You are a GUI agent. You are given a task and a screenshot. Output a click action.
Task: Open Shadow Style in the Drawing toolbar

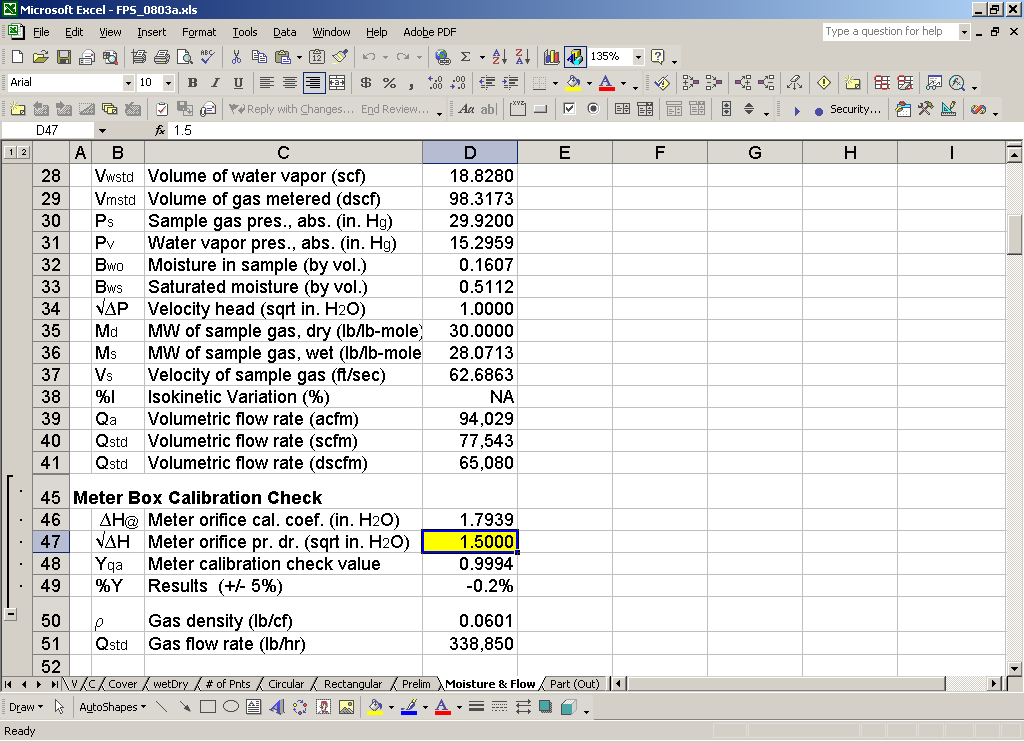point(545,707)
